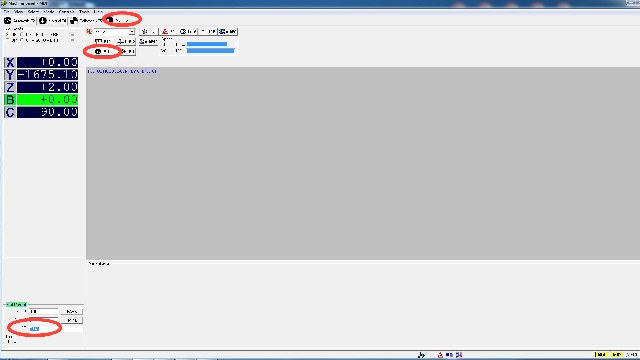Screen dimensions: 640x360
Task: Click the Z position readout 12.00
Action: pos(47,87)
